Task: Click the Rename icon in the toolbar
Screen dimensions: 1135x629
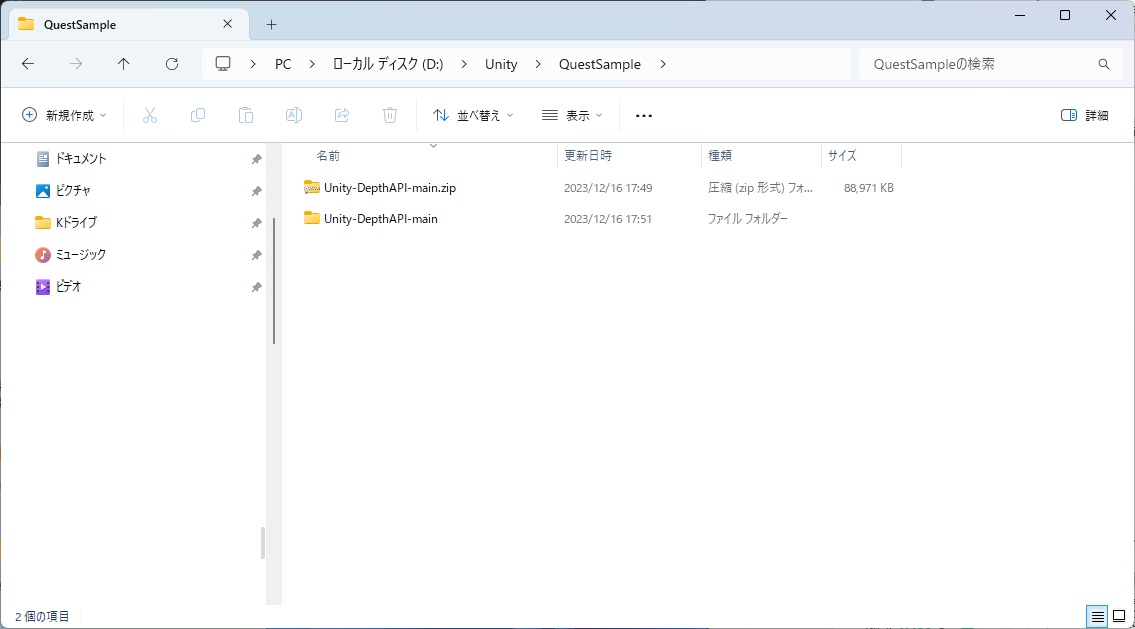Action: pos(293,115)
